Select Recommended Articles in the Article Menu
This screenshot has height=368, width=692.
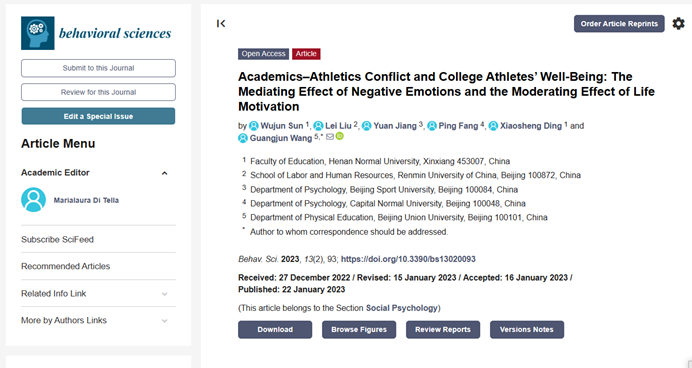click(65, 267)
